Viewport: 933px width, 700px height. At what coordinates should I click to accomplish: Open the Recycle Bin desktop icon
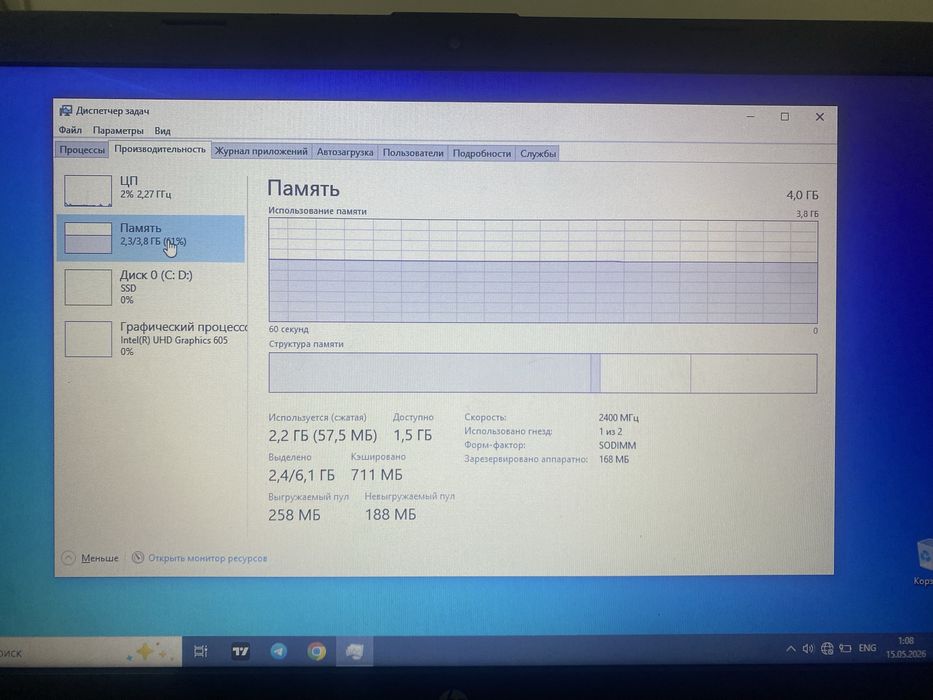point(923,563)
